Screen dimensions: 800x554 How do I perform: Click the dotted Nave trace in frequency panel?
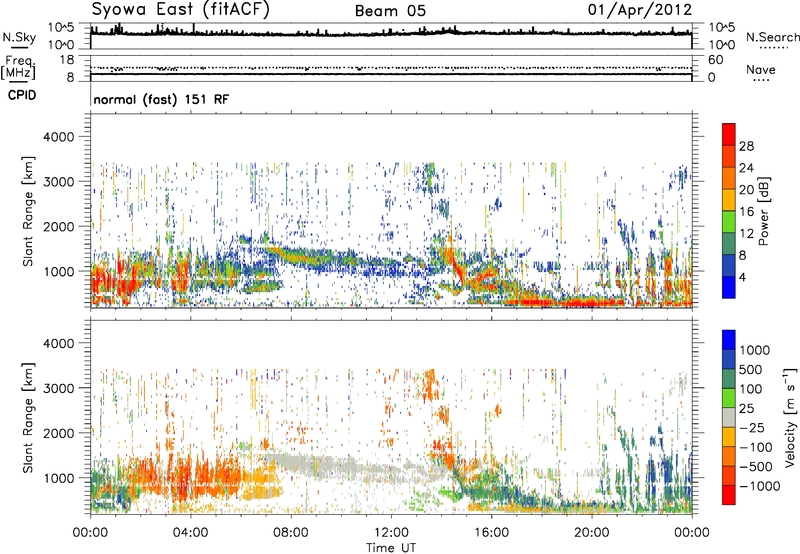[391, 68]
